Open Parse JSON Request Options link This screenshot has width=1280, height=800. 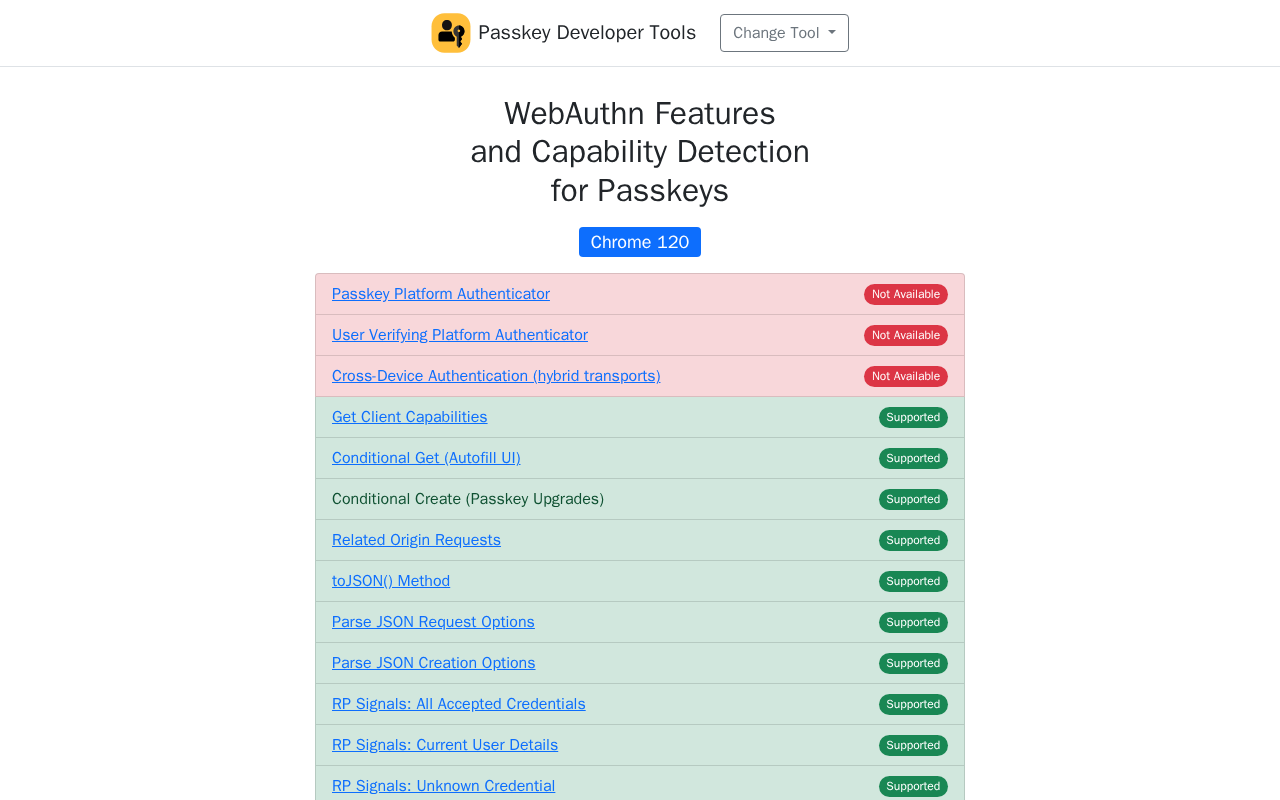click(433, 622)
